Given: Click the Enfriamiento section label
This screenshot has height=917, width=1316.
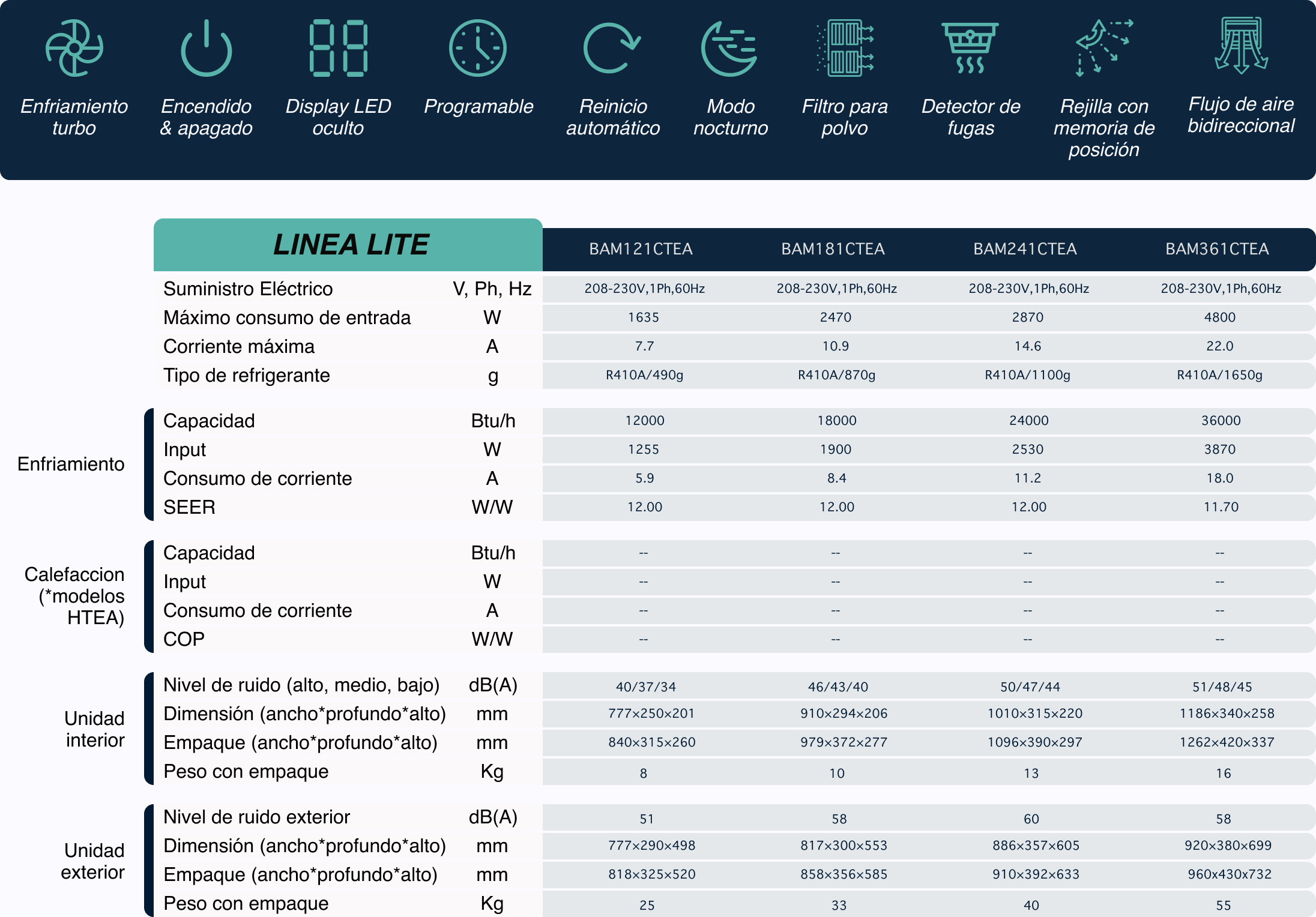Looking at the screenshot, I should point(71,464).
